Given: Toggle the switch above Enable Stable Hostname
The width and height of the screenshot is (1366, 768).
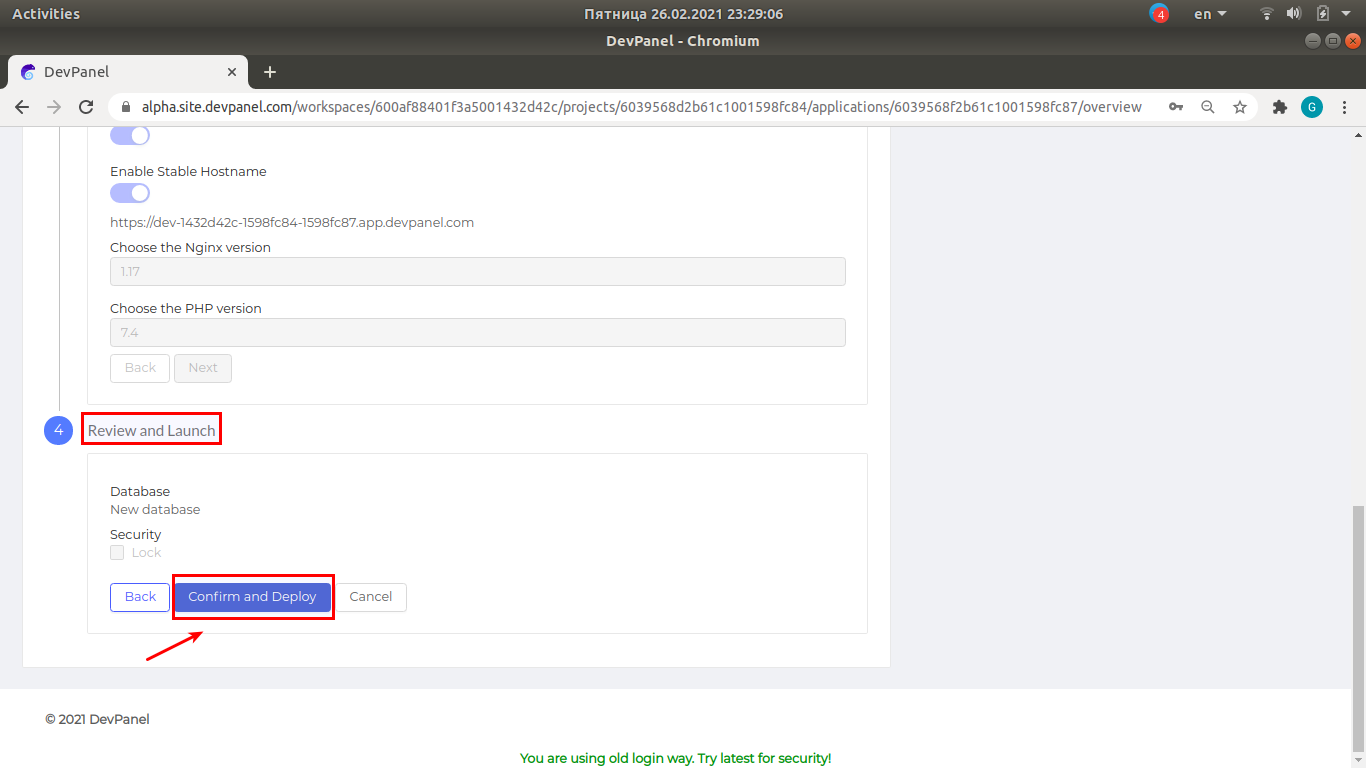Looking at the screenshot, I should (x=129, y=134).
